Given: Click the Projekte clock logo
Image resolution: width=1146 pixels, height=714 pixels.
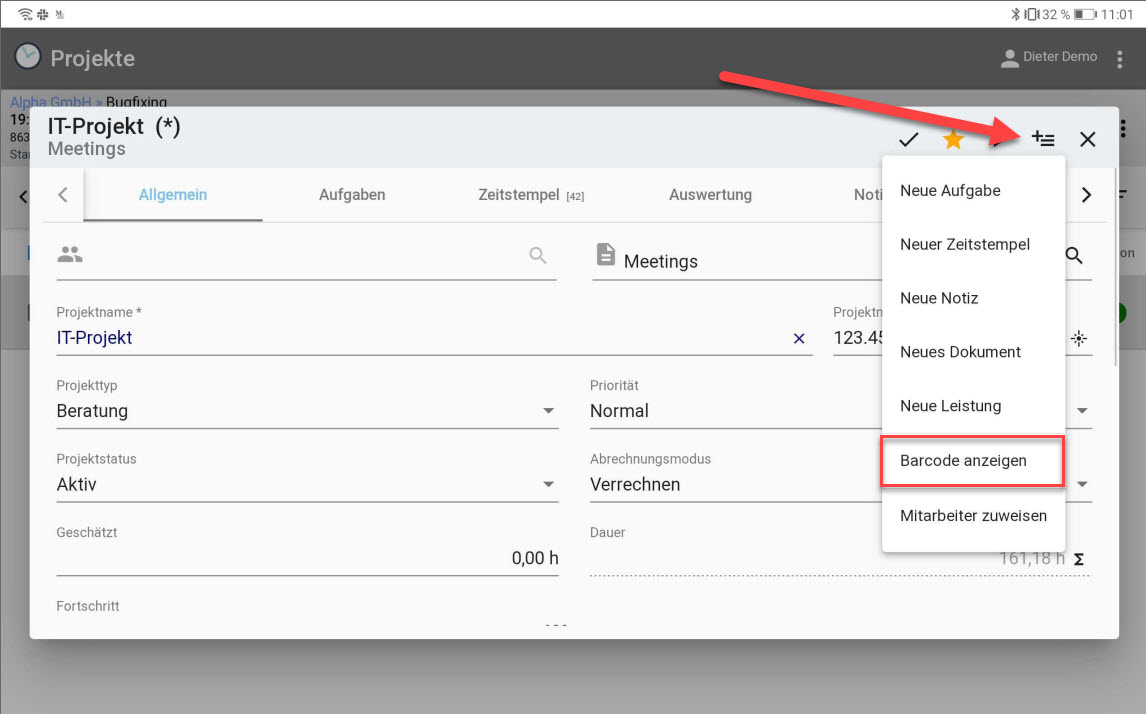Looking at the screenshot, I should tap(28, 56).
